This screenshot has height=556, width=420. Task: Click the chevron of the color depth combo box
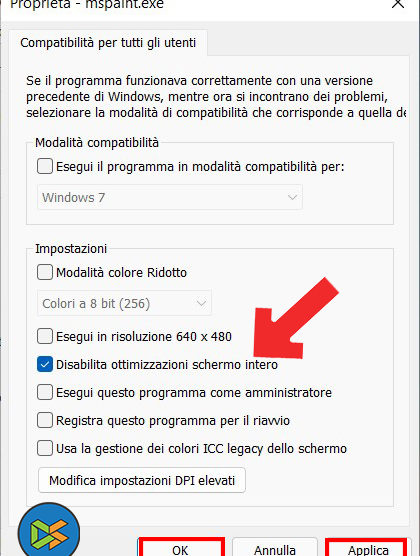click(x=201, y=303)
